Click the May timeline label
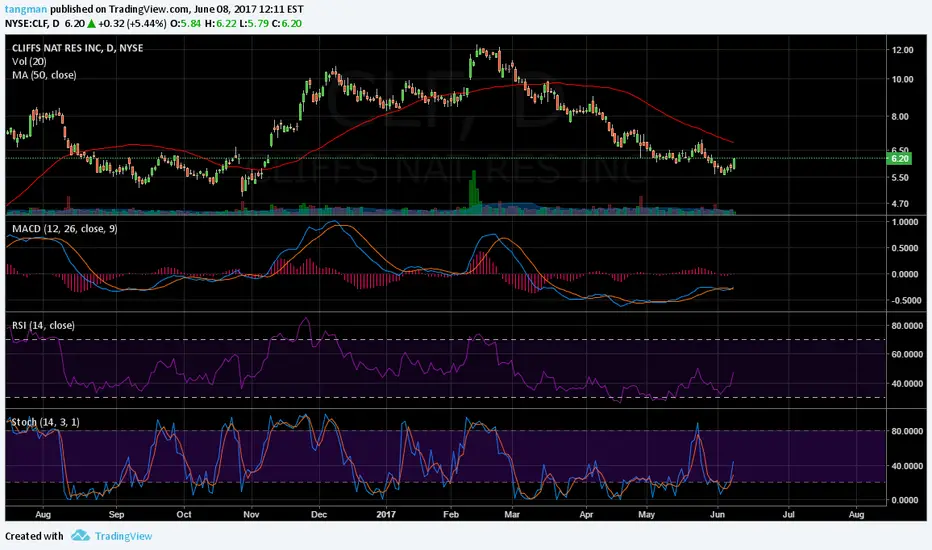 (x=646, y=514)
